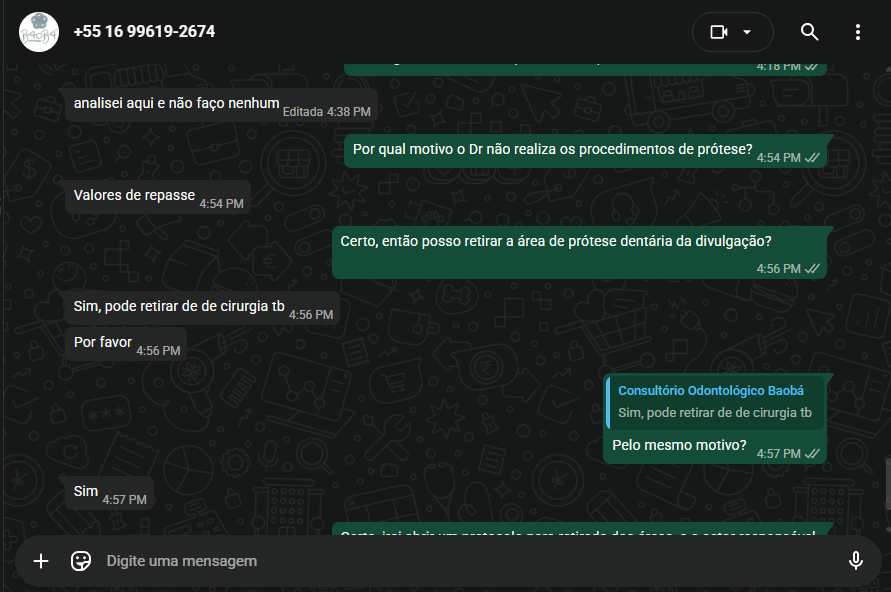Select the 'Por favor' message bubble
The image size is (891, 592).
pyautogui.click(x=126, y=343)
